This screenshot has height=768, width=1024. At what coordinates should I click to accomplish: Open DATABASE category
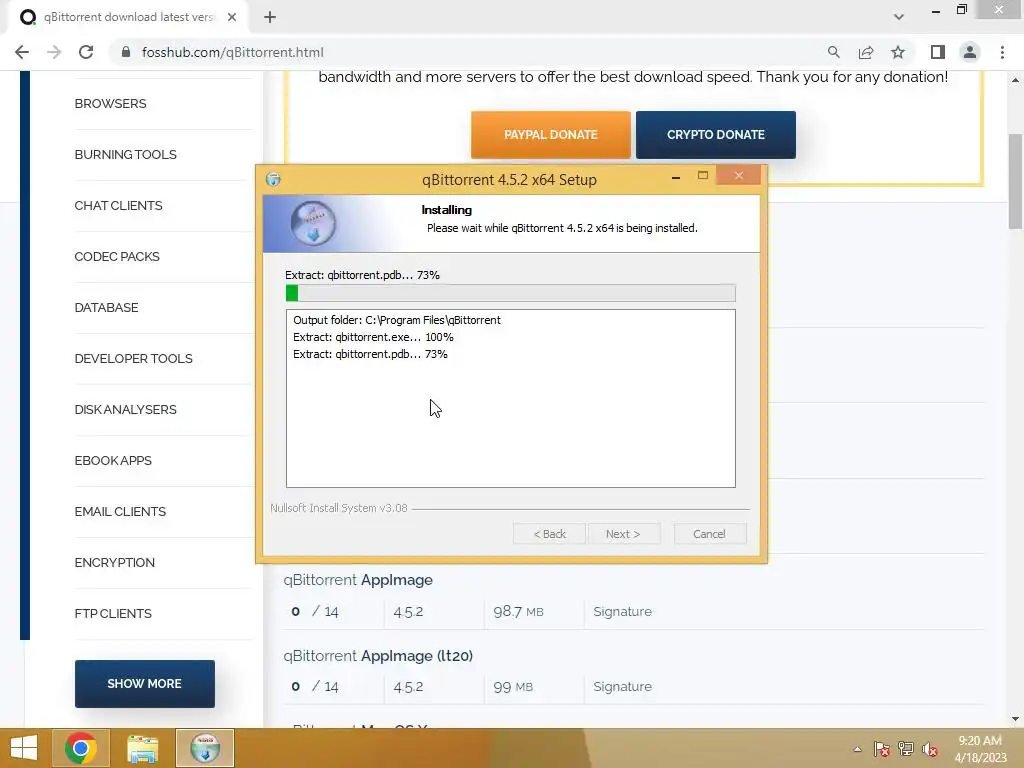pos(106,308)
